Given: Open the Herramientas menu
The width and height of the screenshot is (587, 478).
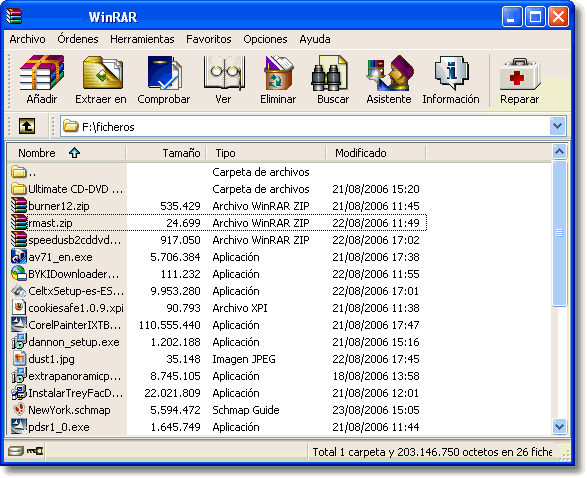Looking at the screenshot, I should 142,39.
